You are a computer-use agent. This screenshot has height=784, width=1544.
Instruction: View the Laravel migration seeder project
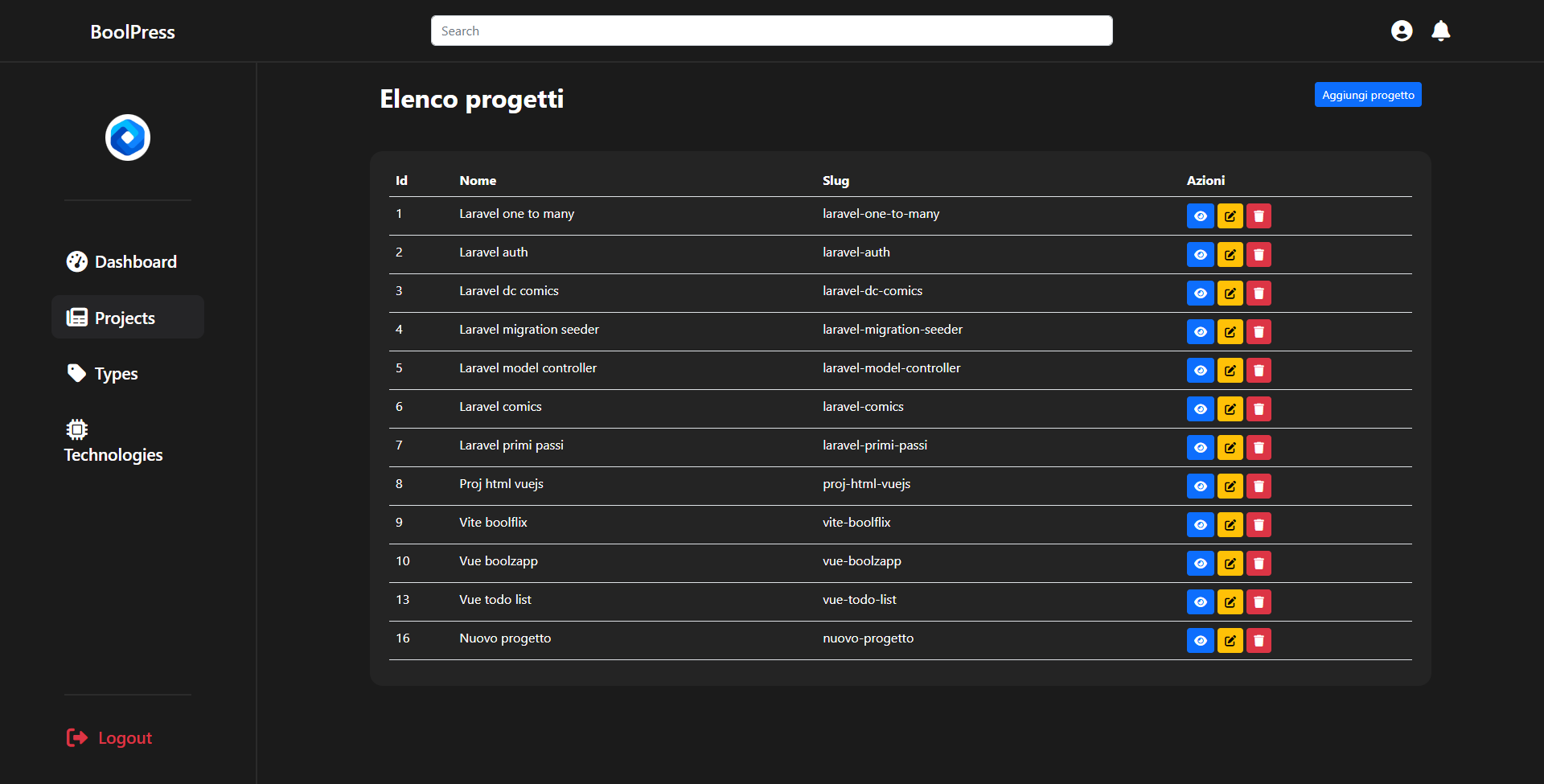(x=1200, y=332)
